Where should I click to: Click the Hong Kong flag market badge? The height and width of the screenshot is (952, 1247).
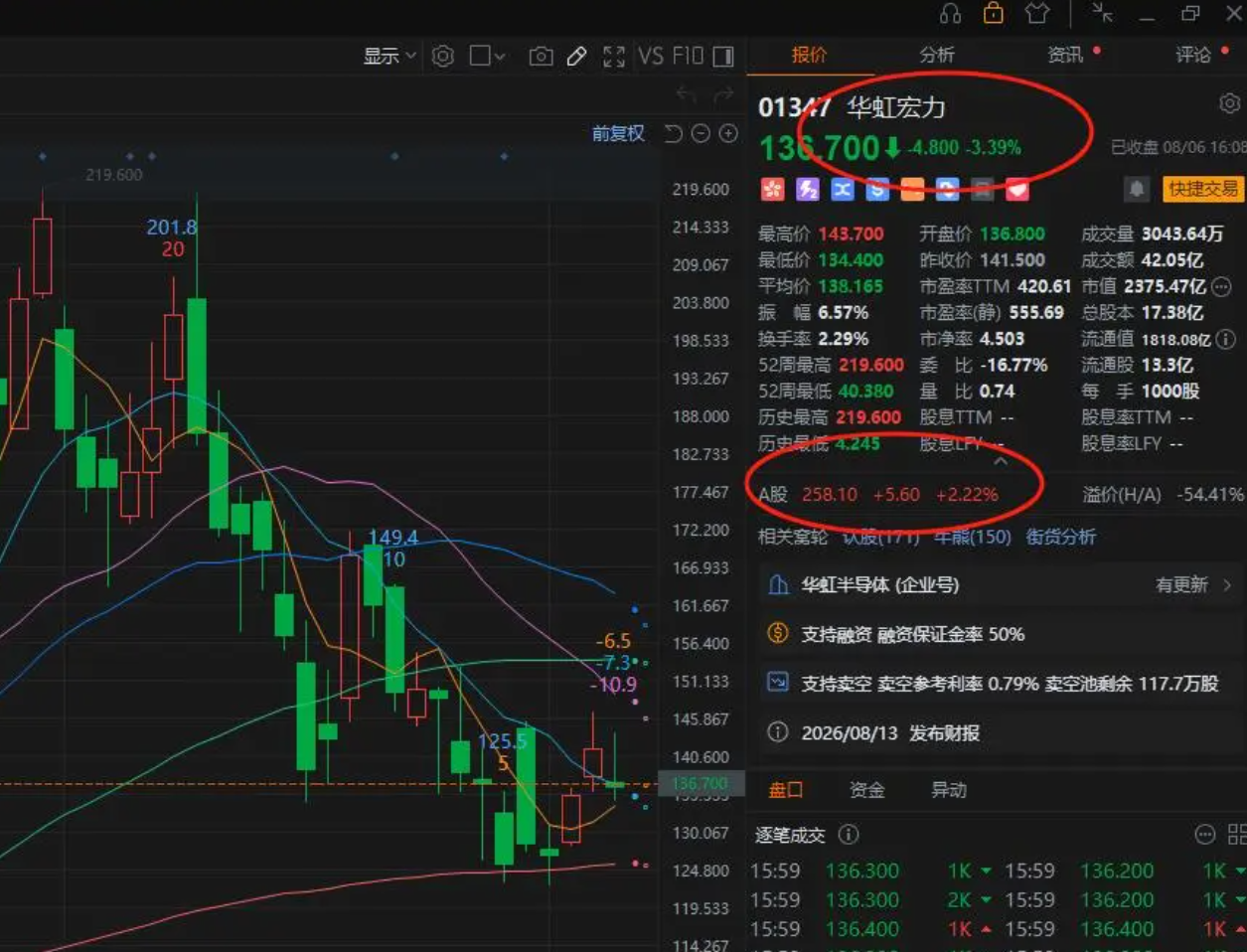772,190
